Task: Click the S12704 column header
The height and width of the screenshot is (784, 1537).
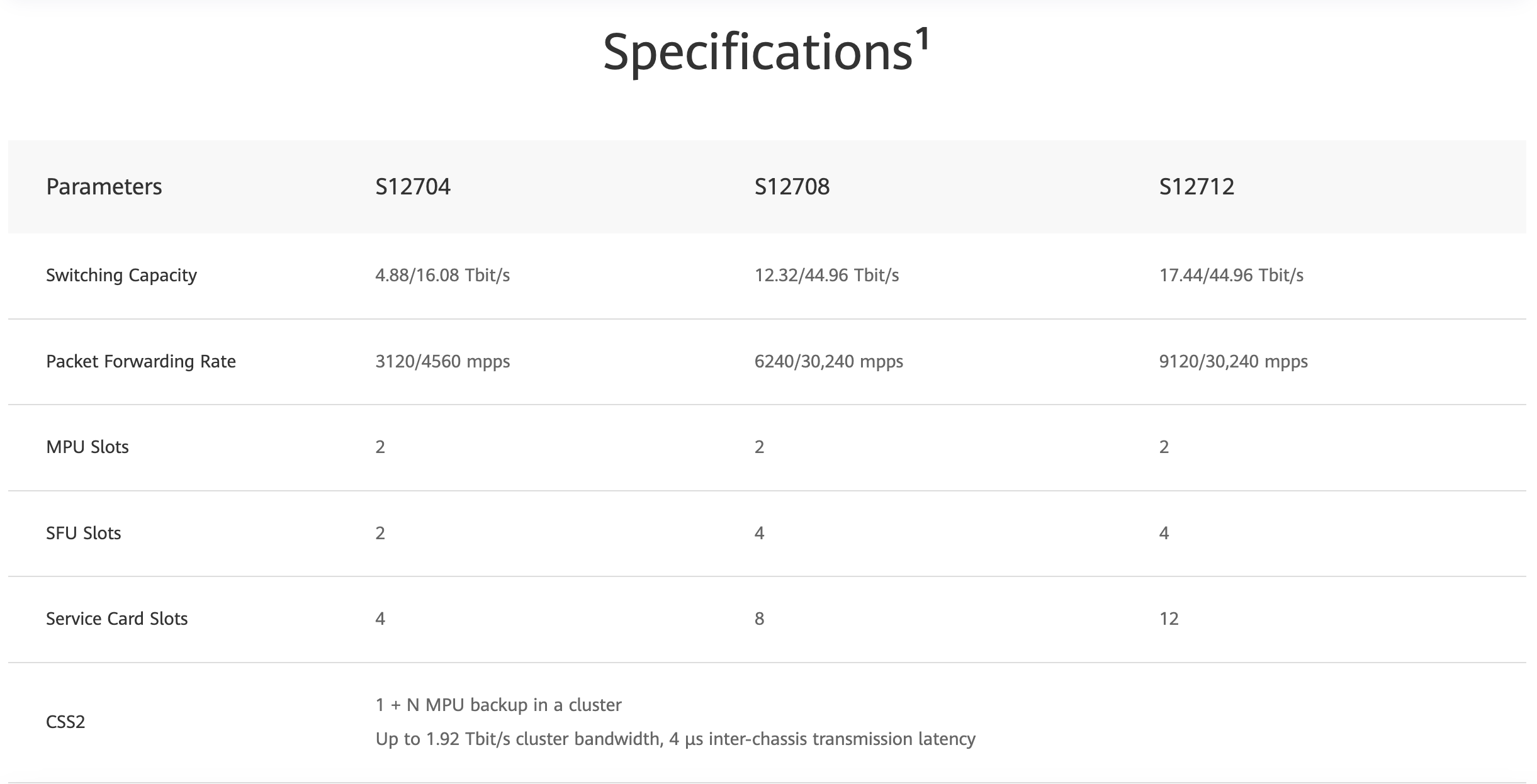Action: tap(413, 187)
